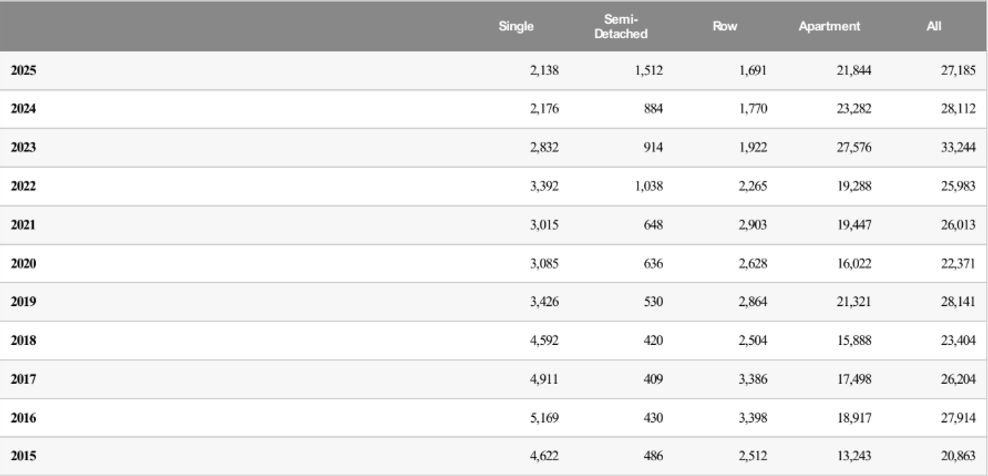Select the 2015 row label

23,456
